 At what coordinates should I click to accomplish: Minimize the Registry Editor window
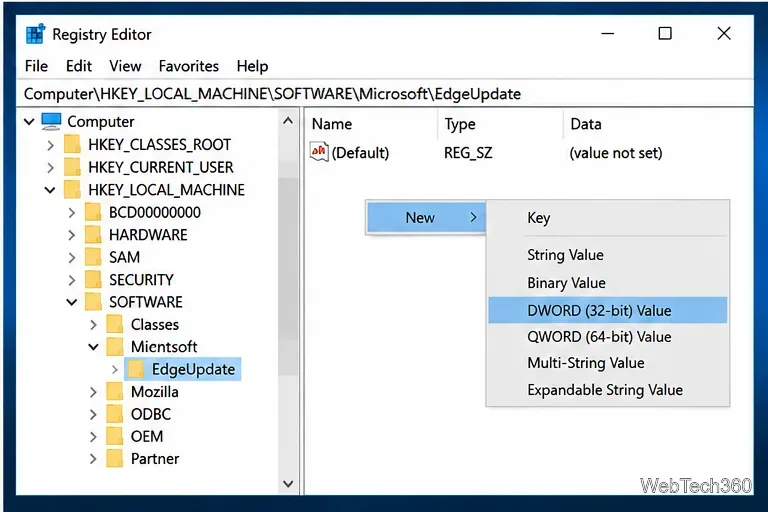(x=607, y=33)
